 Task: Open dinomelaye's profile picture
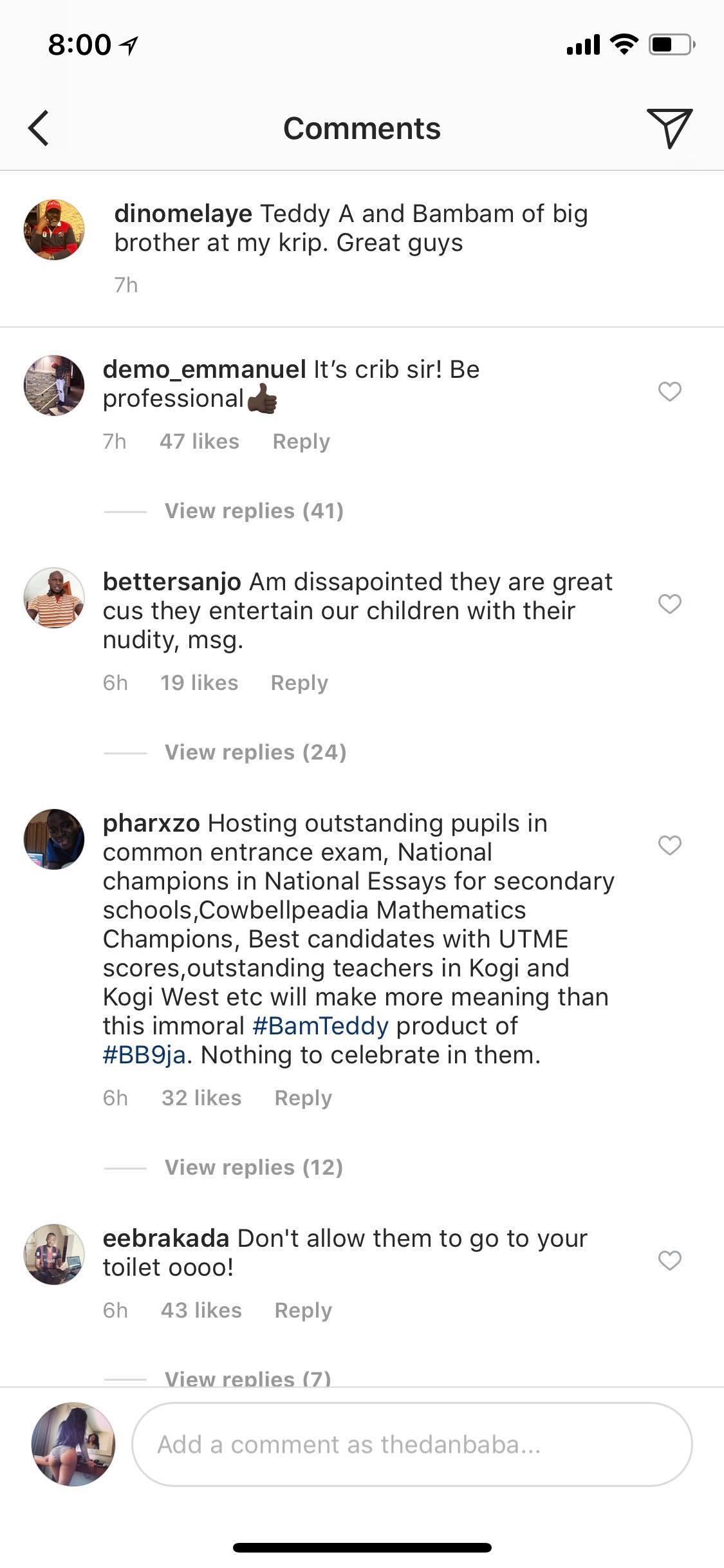click(54, 229)
